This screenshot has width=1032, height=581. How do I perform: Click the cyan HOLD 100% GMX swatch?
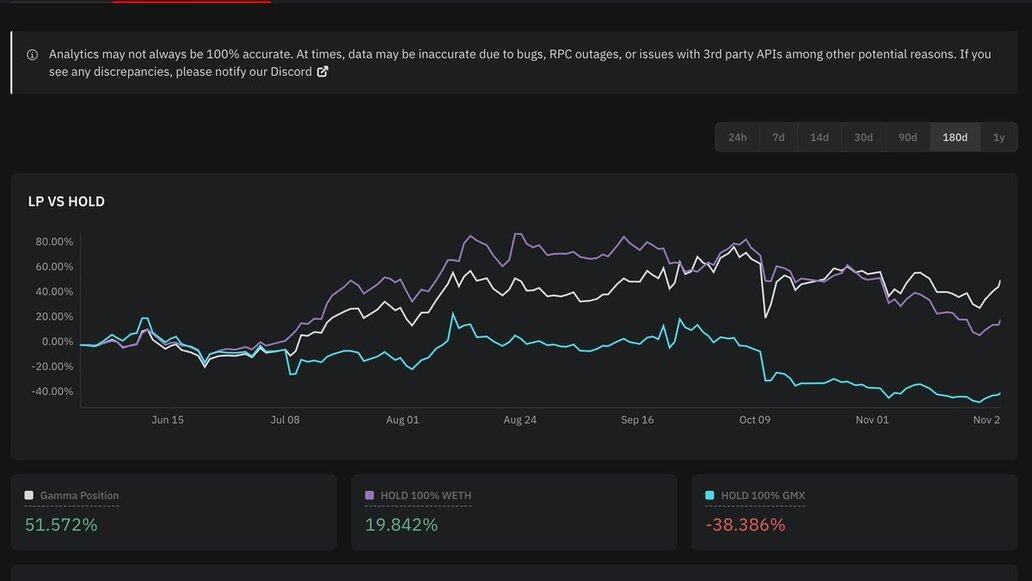point(709,495)
